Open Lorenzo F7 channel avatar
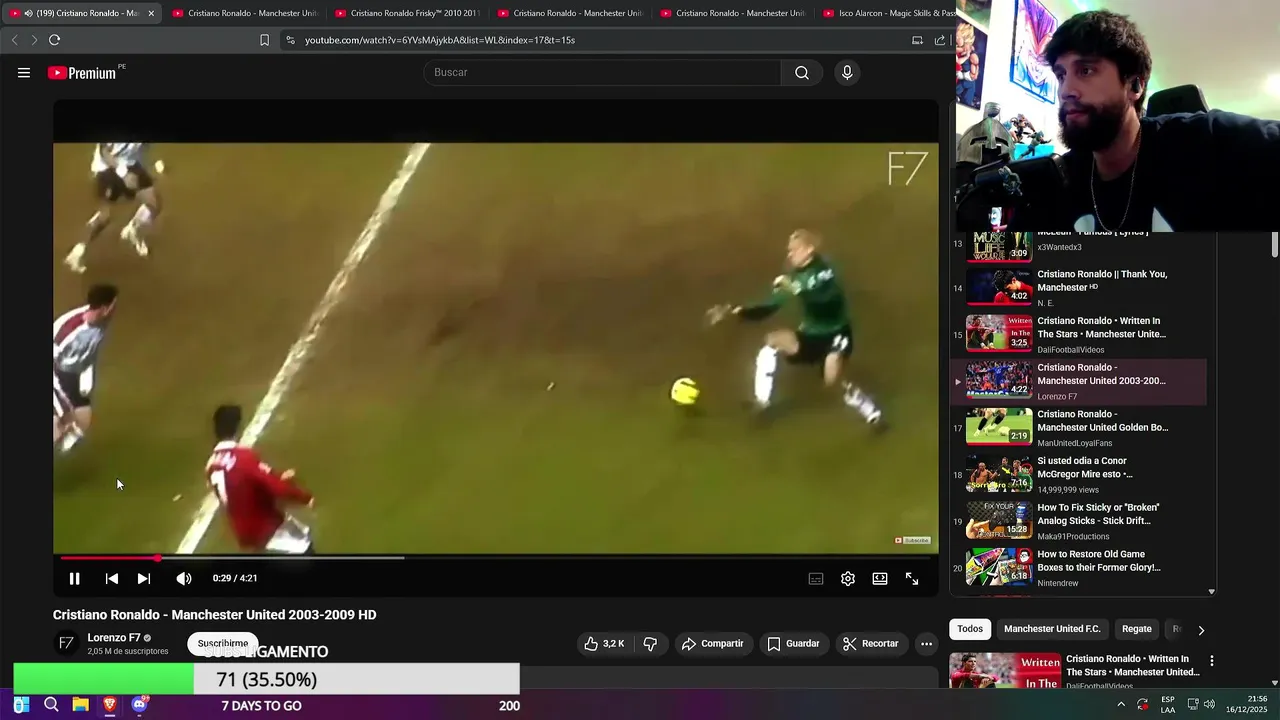1280x720 pixels. [x=66, y=644]
